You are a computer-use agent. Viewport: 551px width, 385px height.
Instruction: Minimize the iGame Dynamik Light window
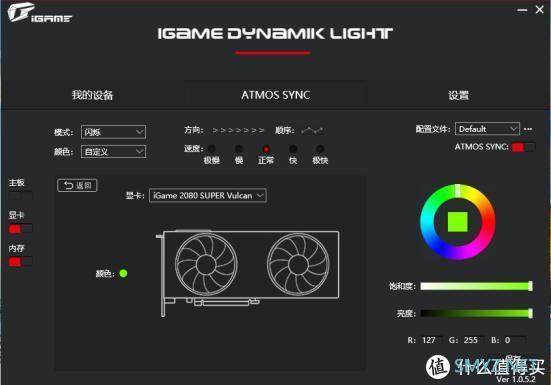point(522,10)
